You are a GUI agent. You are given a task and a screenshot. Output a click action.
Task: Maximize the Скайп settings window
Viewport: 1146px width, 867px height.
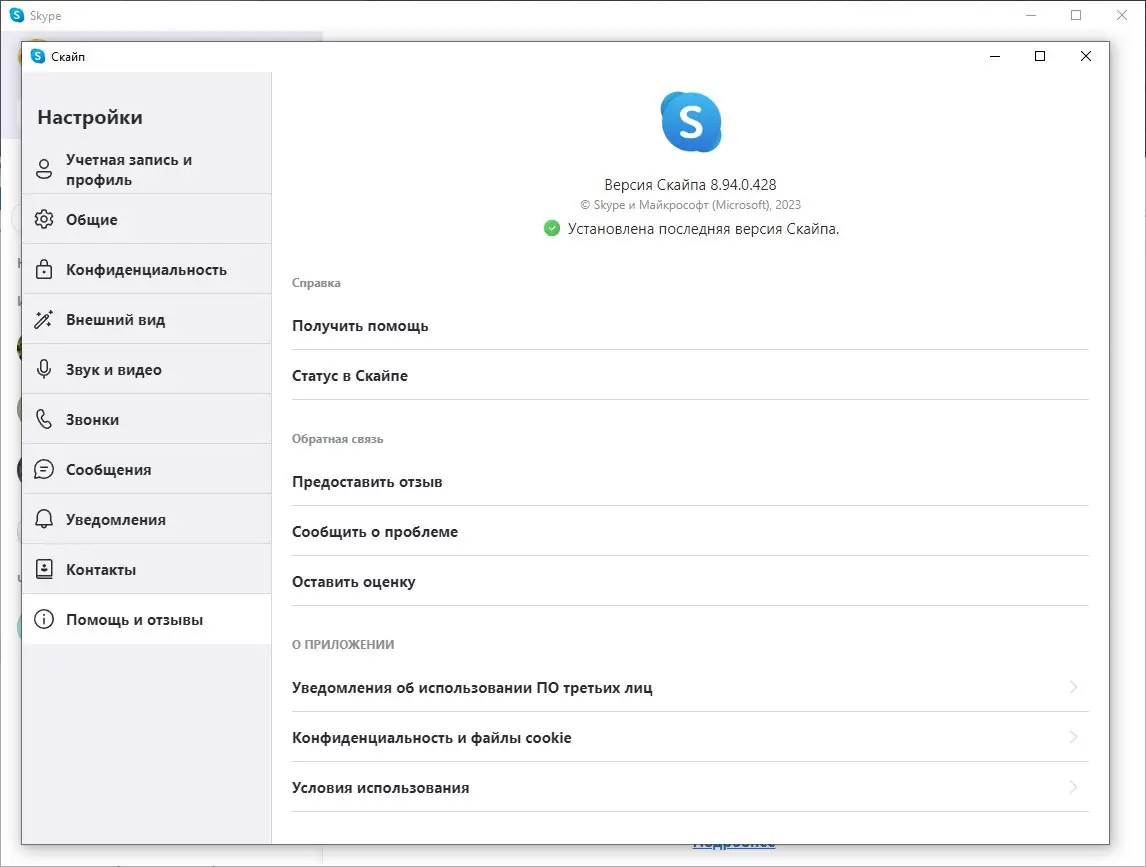tap(1040, 56)
